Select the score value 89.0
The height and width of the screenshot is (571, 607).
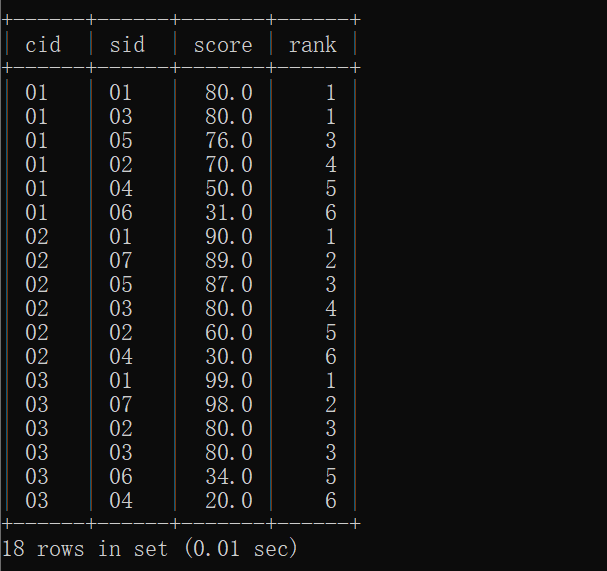(229, 261)
